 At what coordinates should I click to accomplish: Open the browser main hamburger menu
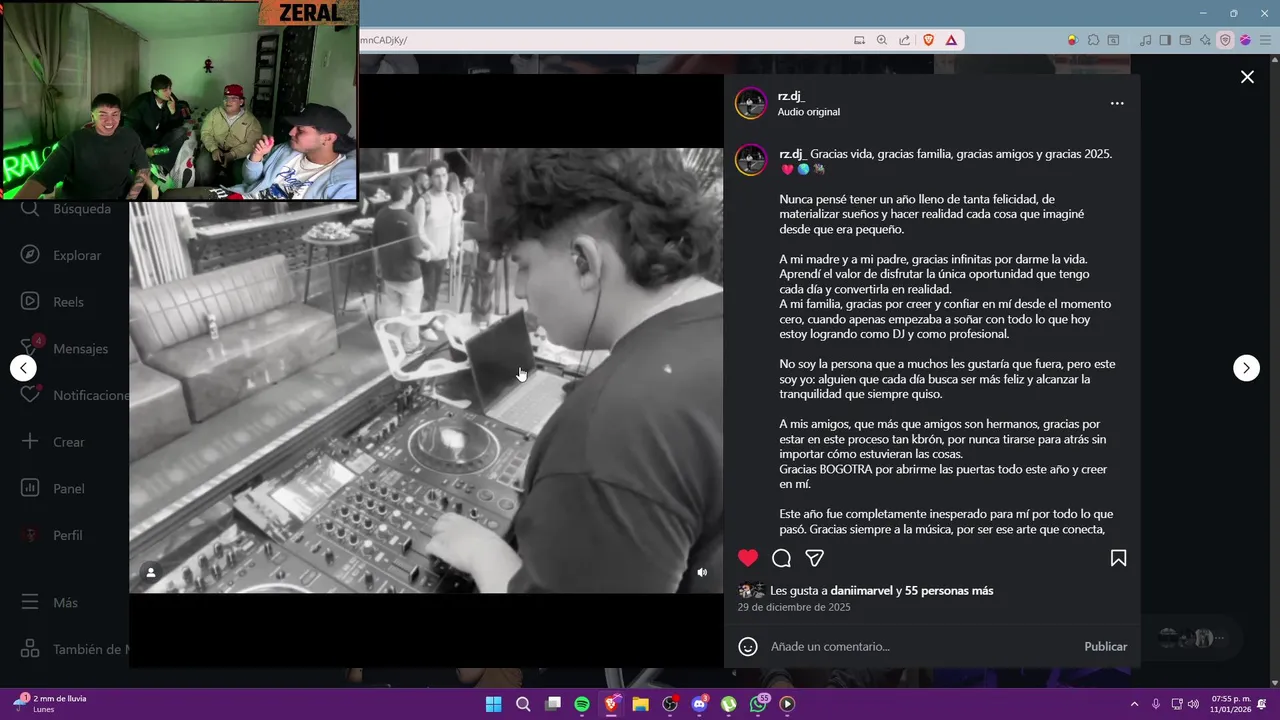[1265, 40]
